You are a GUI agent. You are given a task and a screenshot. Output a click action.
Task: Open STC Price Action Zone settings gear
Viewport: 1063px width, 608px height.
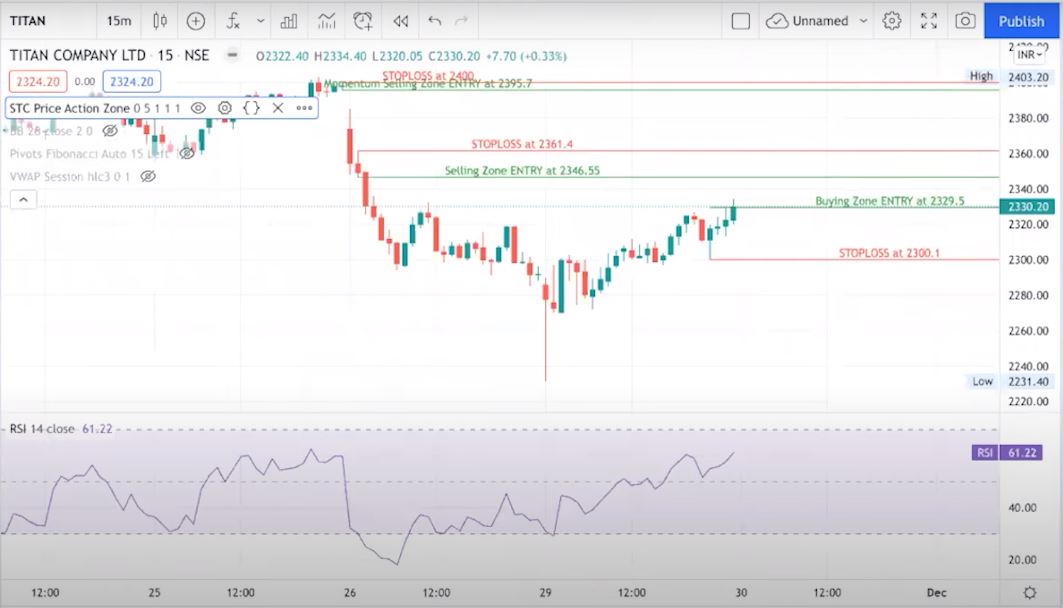(x=225, y=108)
